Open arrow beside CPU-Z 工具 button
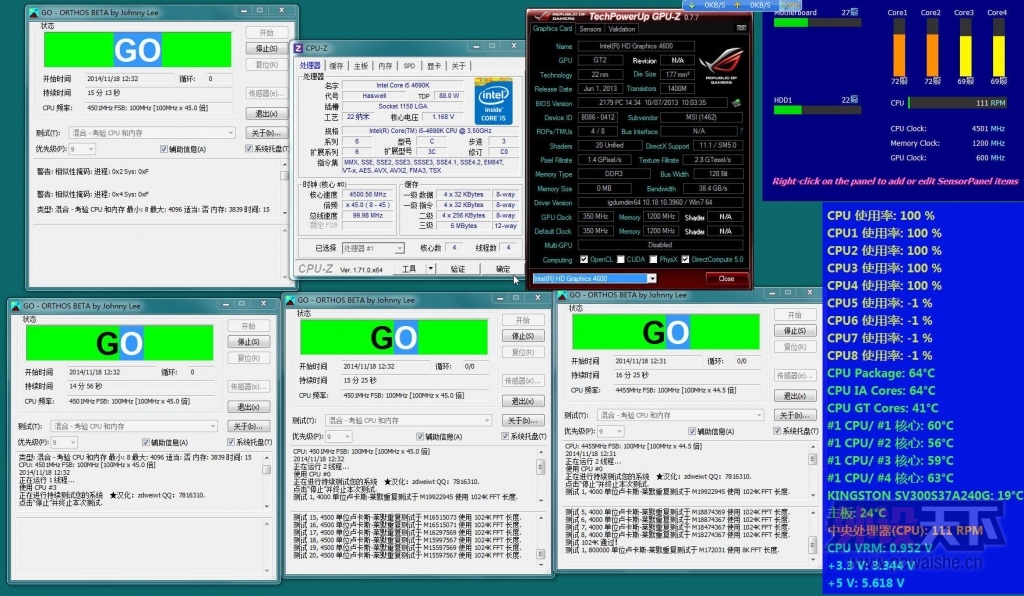This screenshot has height=596, width=1024. tap(430, 269)
